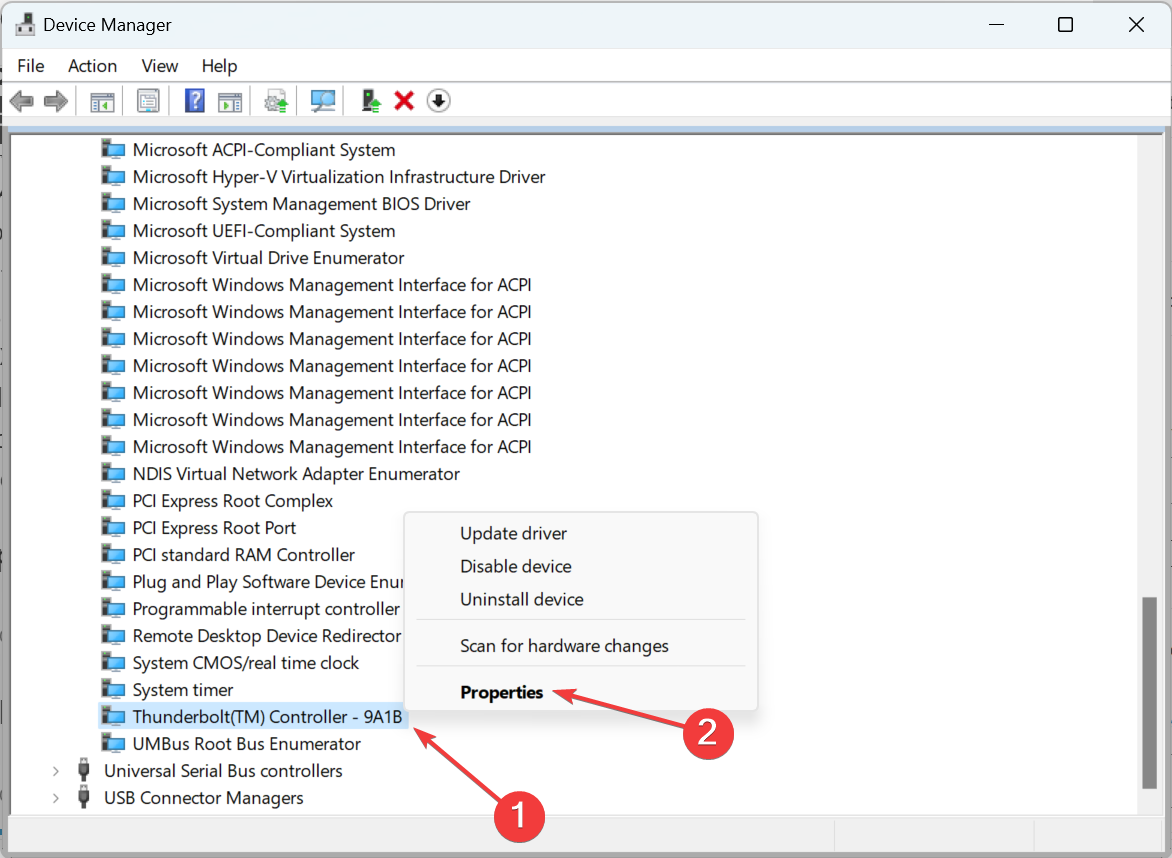Select PCI Express Root Port
Image resolution: width=1172 pixels, height=858 pixels.
click(214, 528)
